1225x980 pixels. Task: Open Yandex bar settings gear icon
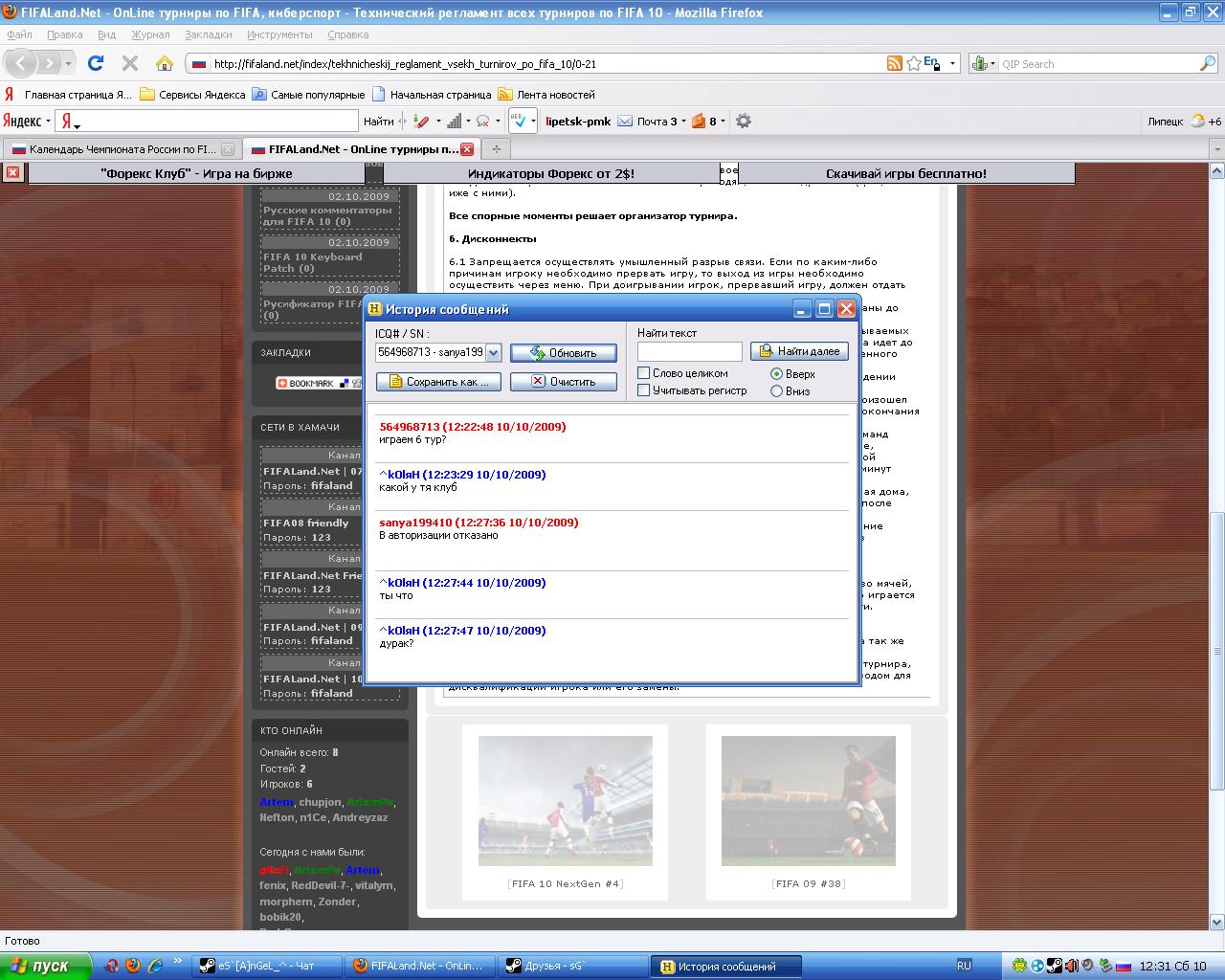(743, 122)
